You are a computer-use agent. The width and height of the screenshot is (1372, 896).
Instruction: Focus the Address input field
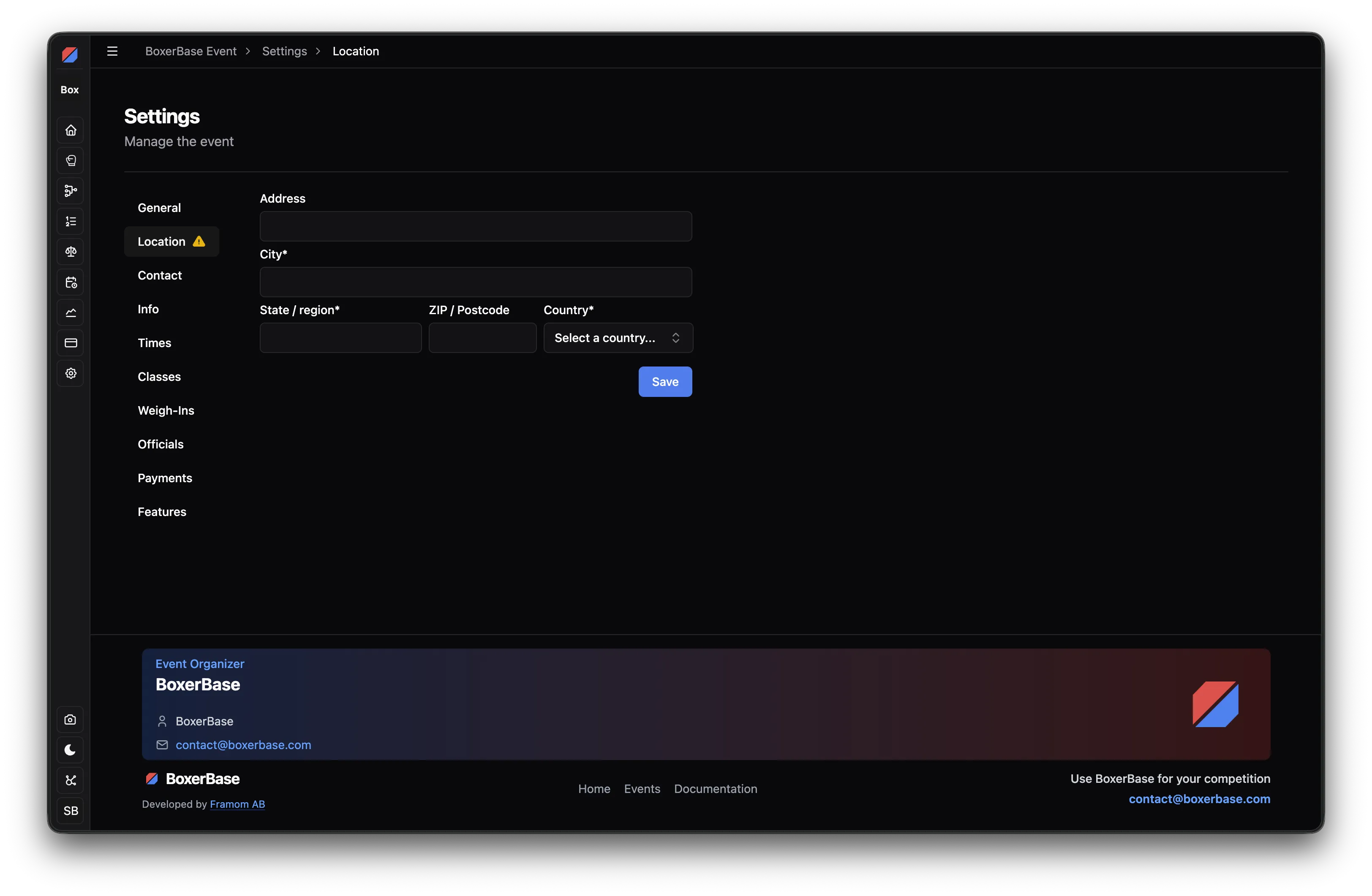tap(476, 226)
